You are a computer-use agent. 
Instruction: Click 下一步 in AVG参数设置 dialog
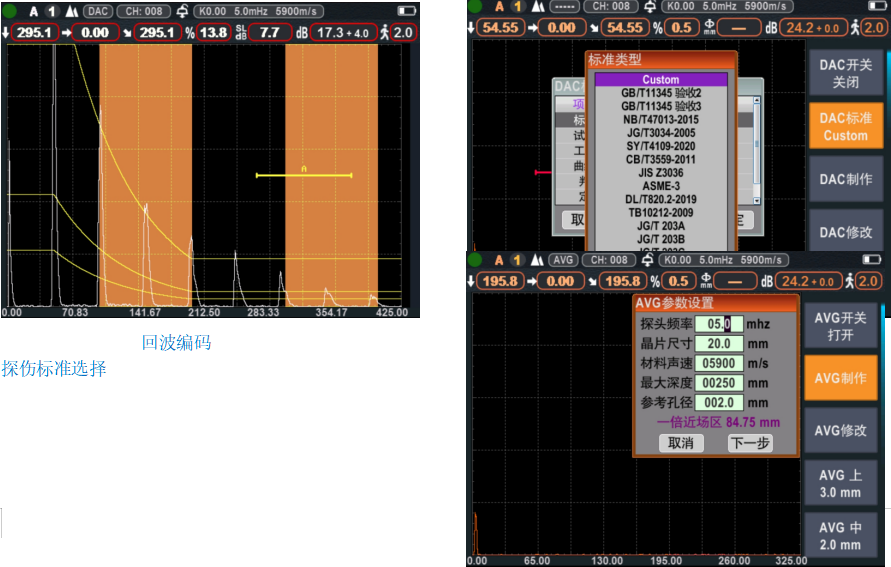point(750,443)
